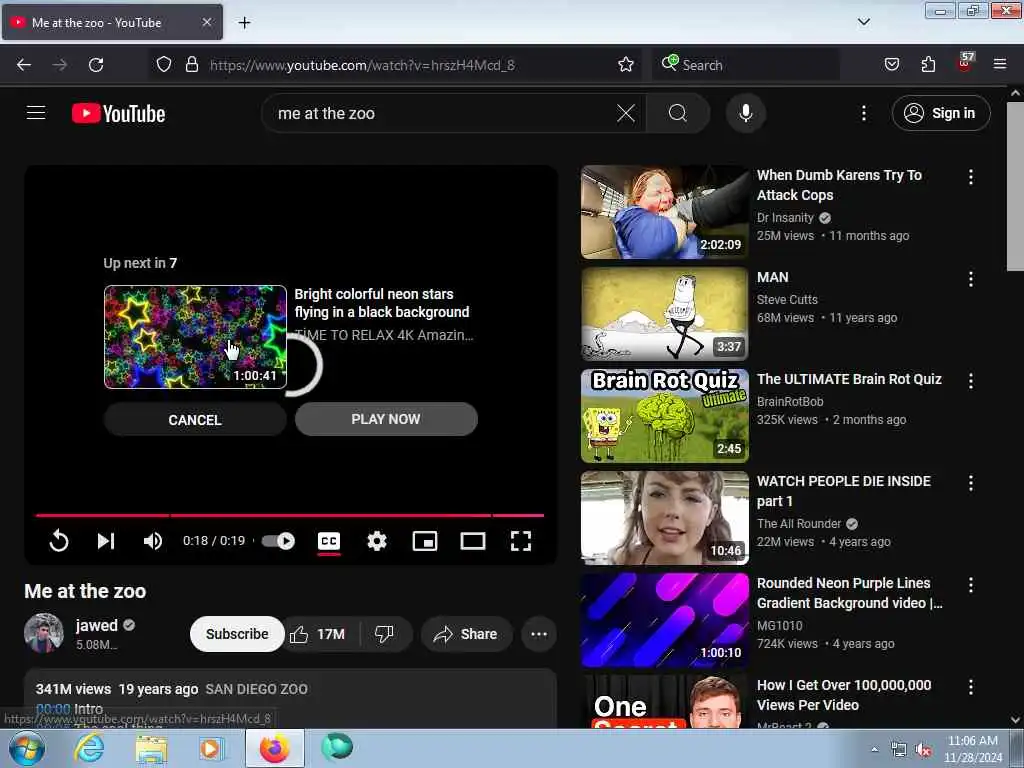Open the jawed channel avatar
Image resolution: width=1024 pixels, height=768 pixels.
coord(44,633)
